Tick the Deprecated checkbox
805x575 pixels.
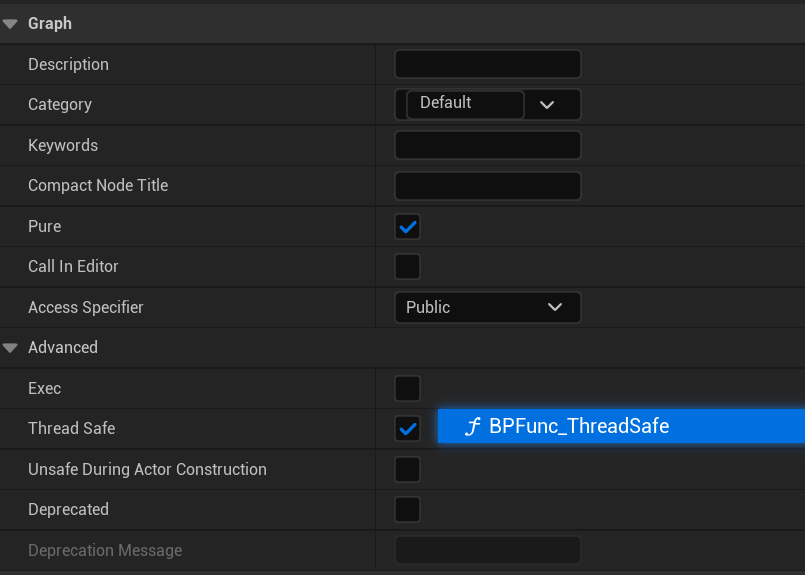(x=407, y=509)
